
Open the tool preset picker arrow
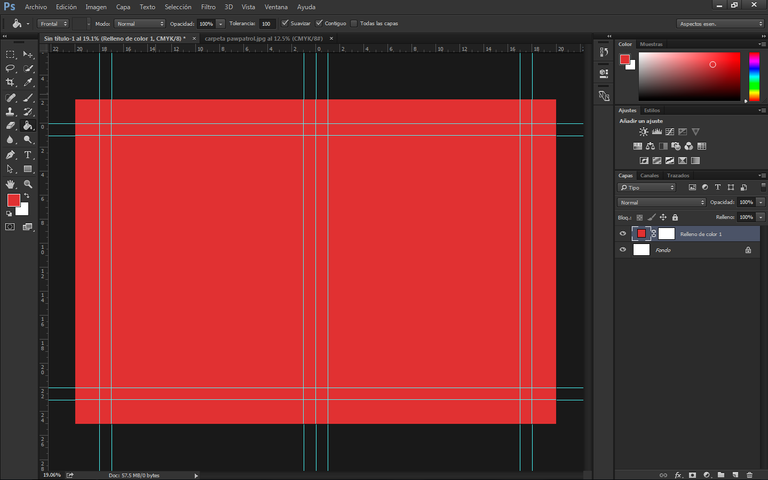pyautogui.click(x=28, y=24)
